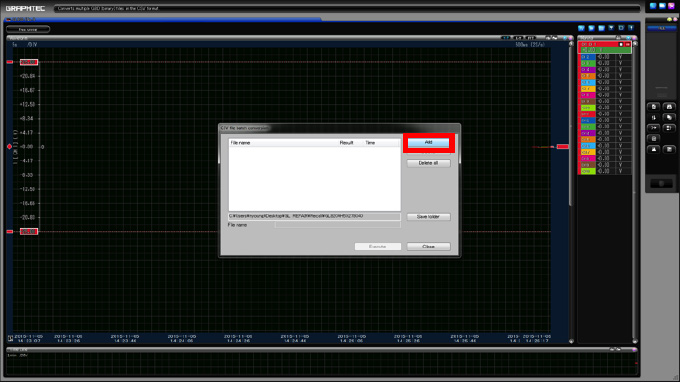Viewport: 680px width, 383px height.
Task: Click the printer icon in right side panel
Action: 669,107
